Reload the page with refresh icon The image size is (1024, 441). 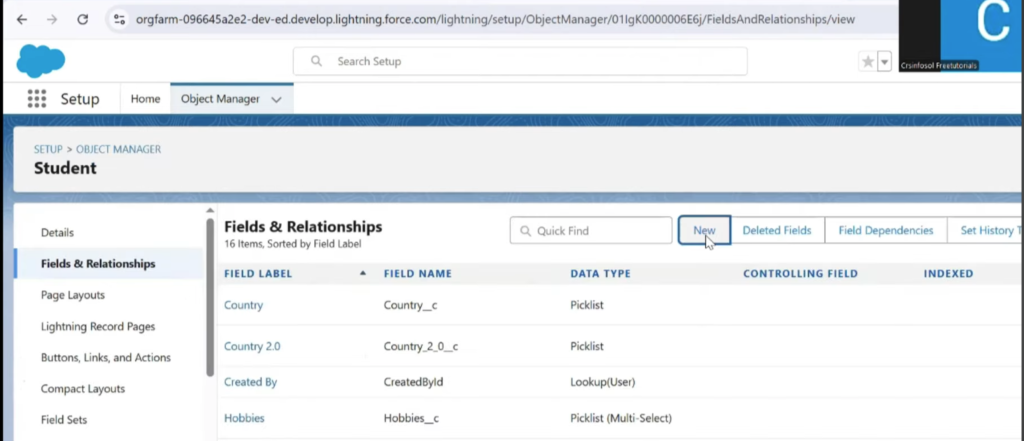tap(82, 19)
